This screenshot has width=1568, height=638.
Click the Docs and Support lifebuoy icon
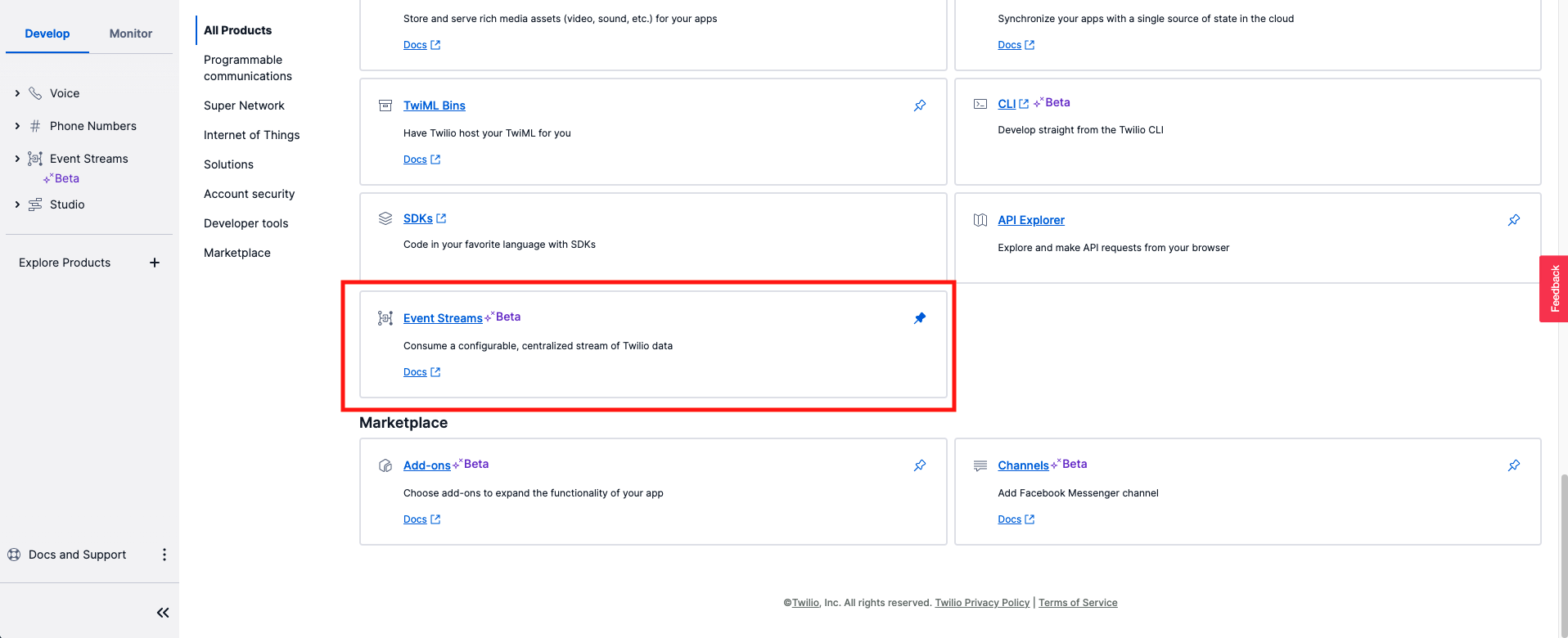point(14,555)
